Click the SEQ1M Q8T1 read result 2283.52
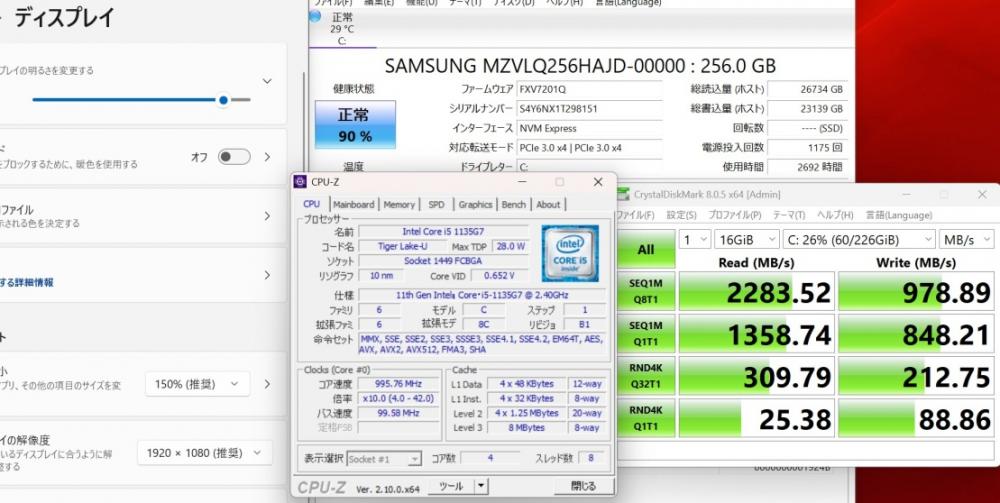 click(756, 292)
